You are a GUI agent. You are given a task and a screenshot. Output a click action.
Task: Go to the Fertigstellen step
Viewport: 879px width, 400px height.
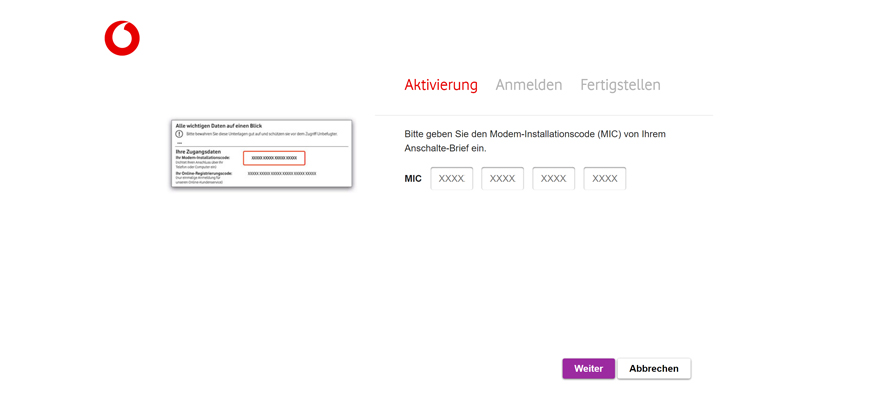(x=620, y=85)
